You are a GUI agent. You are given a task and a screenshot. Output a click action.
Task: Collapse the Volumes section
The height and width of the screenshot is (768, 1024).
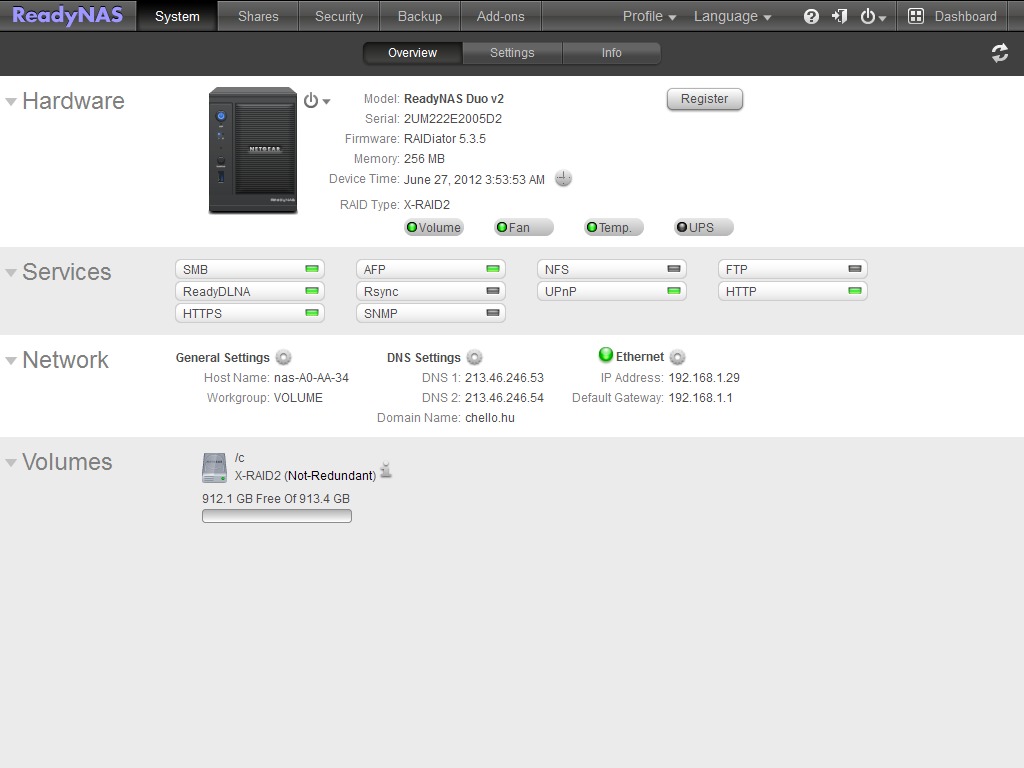point(11,462)
